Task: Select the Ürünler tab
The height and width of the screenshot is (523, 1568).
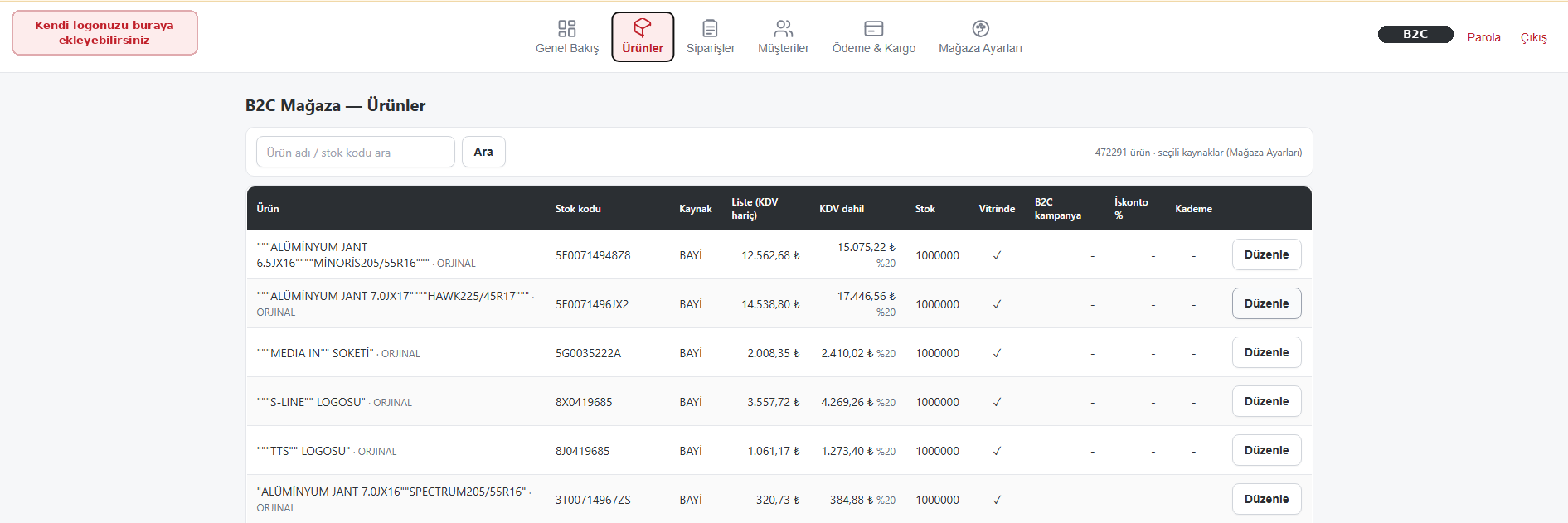Action: (x=643, y=36)
